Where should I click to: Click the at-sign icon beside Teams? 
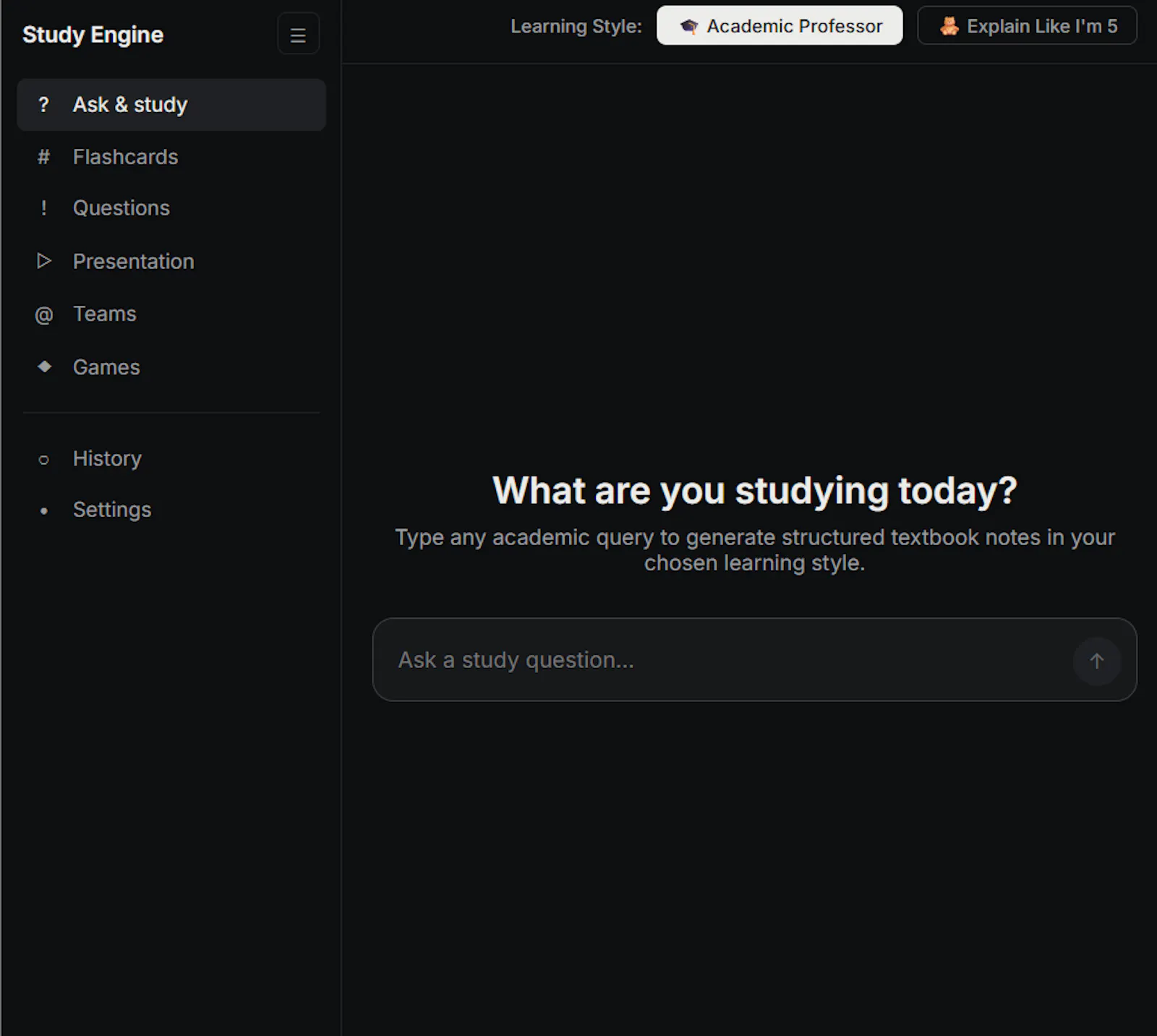pos(43,314)
